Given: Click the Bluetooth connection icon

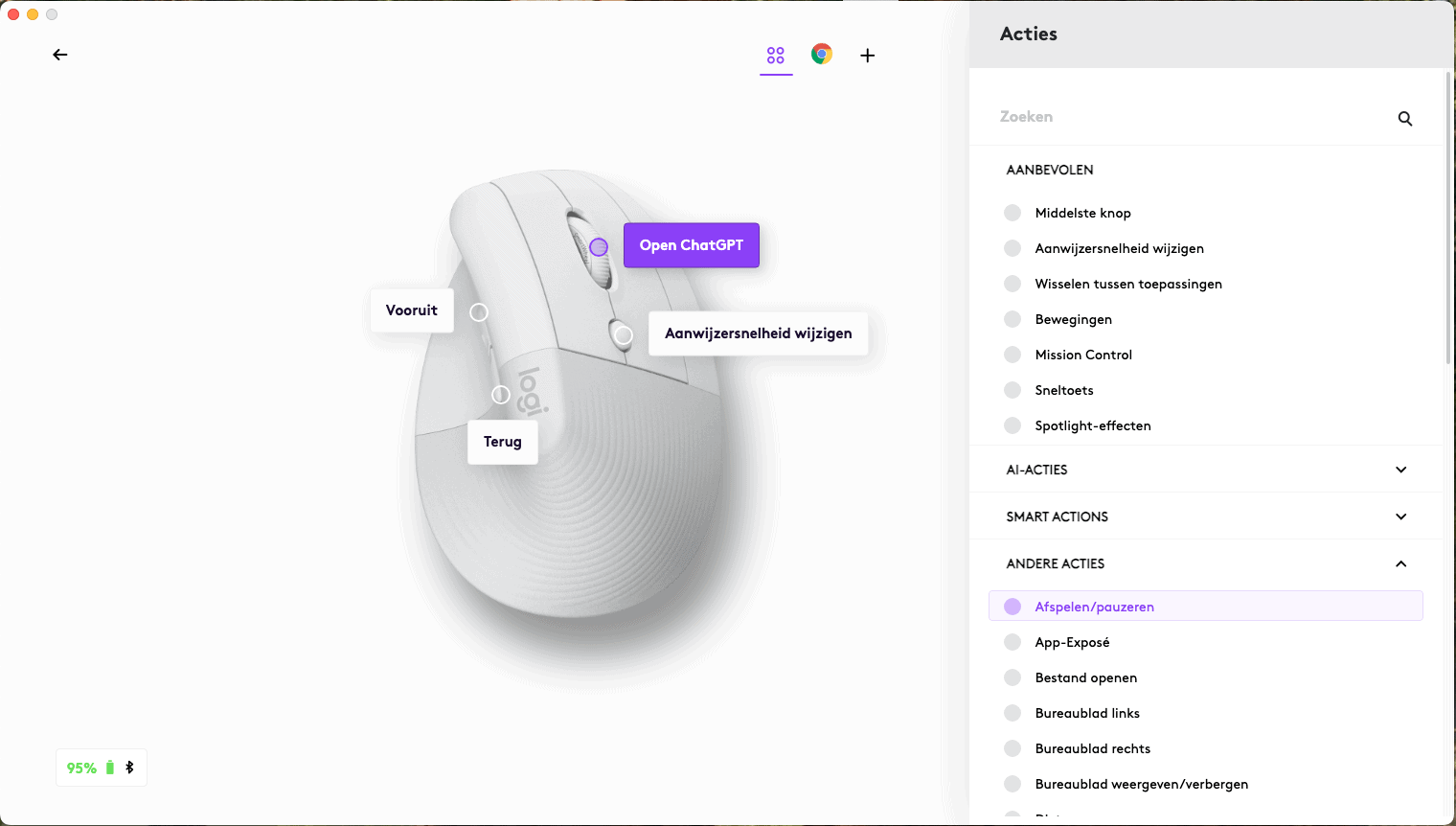Looking at the screenshot, I should (130, 768).
